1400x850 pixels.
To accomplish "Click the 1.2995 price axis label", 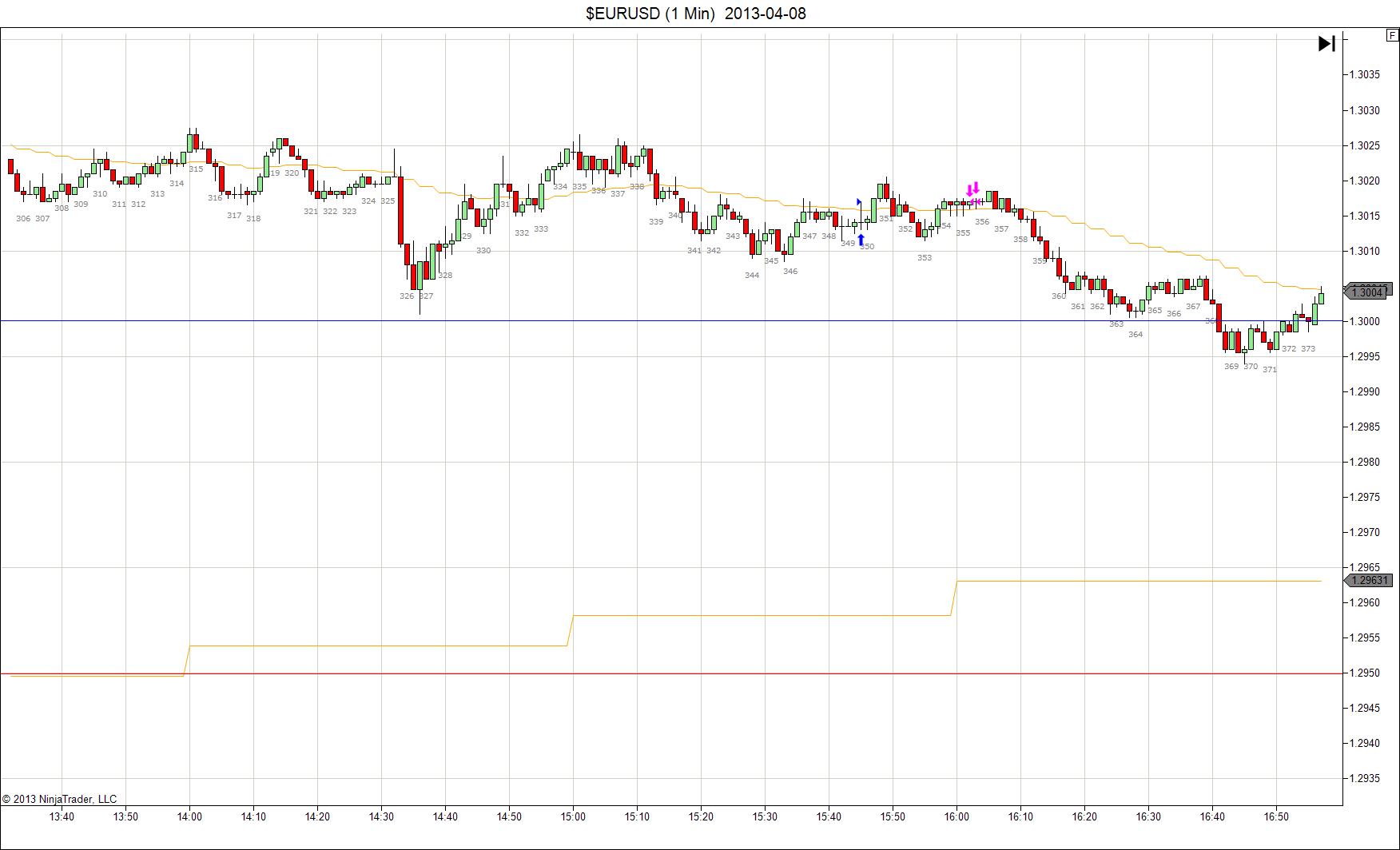I will pos(1365,356).
